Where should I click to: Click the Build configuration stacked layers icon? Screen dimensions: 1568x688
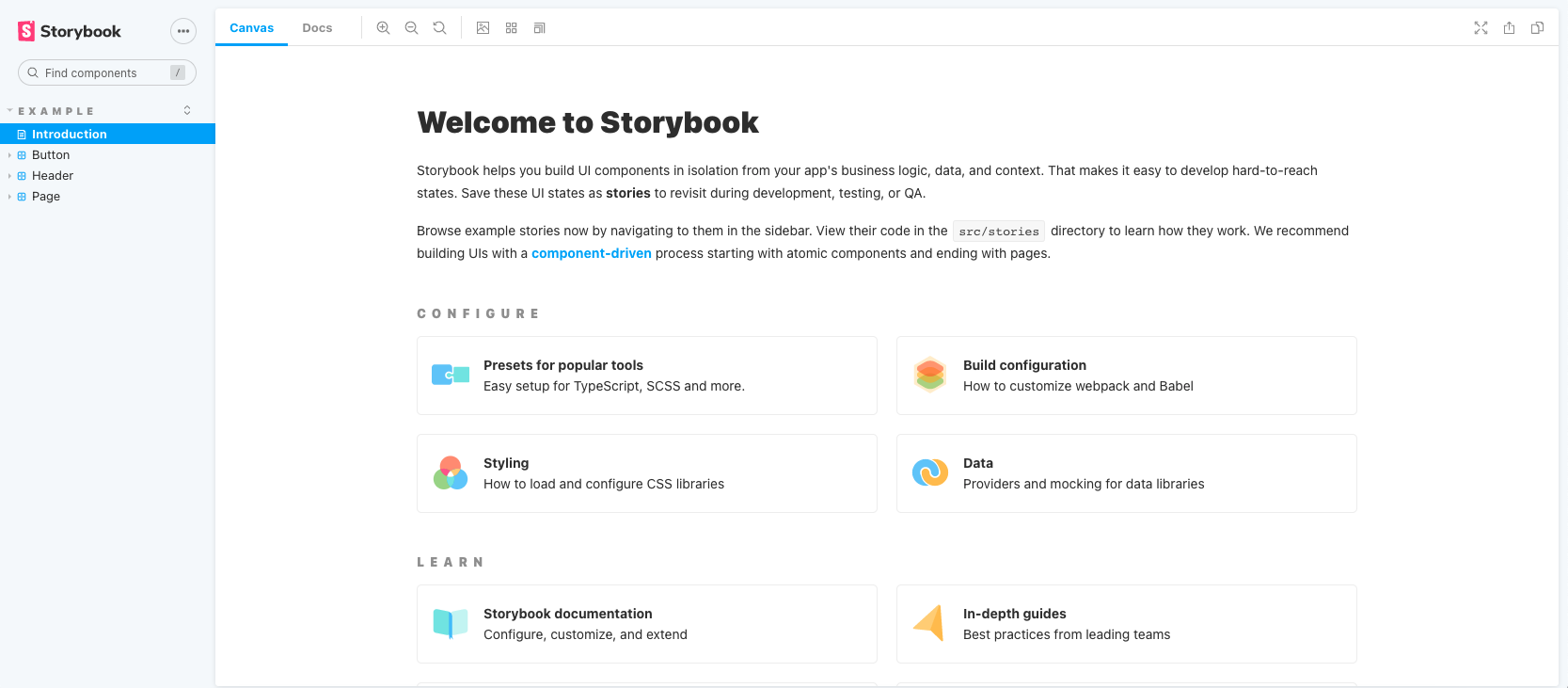(930, 375)
